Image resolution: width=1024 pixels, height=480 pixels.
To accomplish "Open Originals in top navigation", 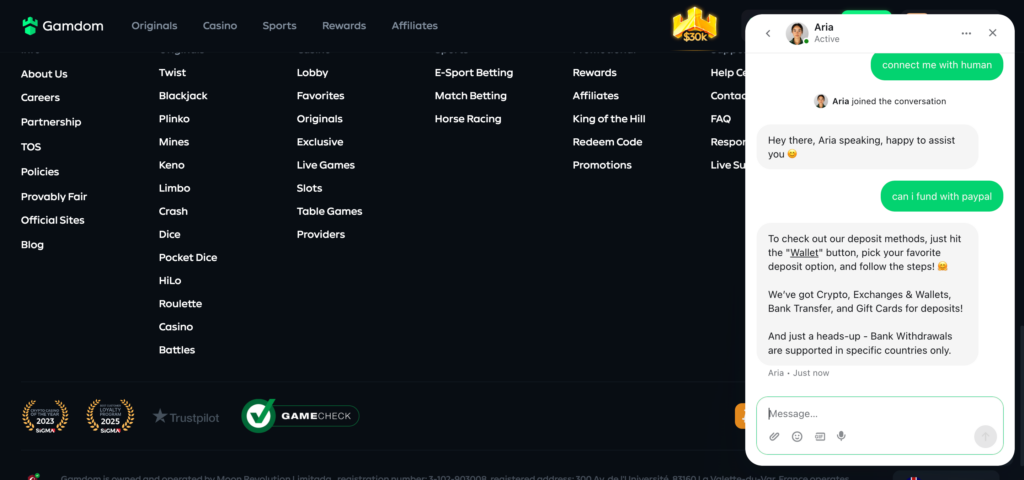I will pos(154,26).
